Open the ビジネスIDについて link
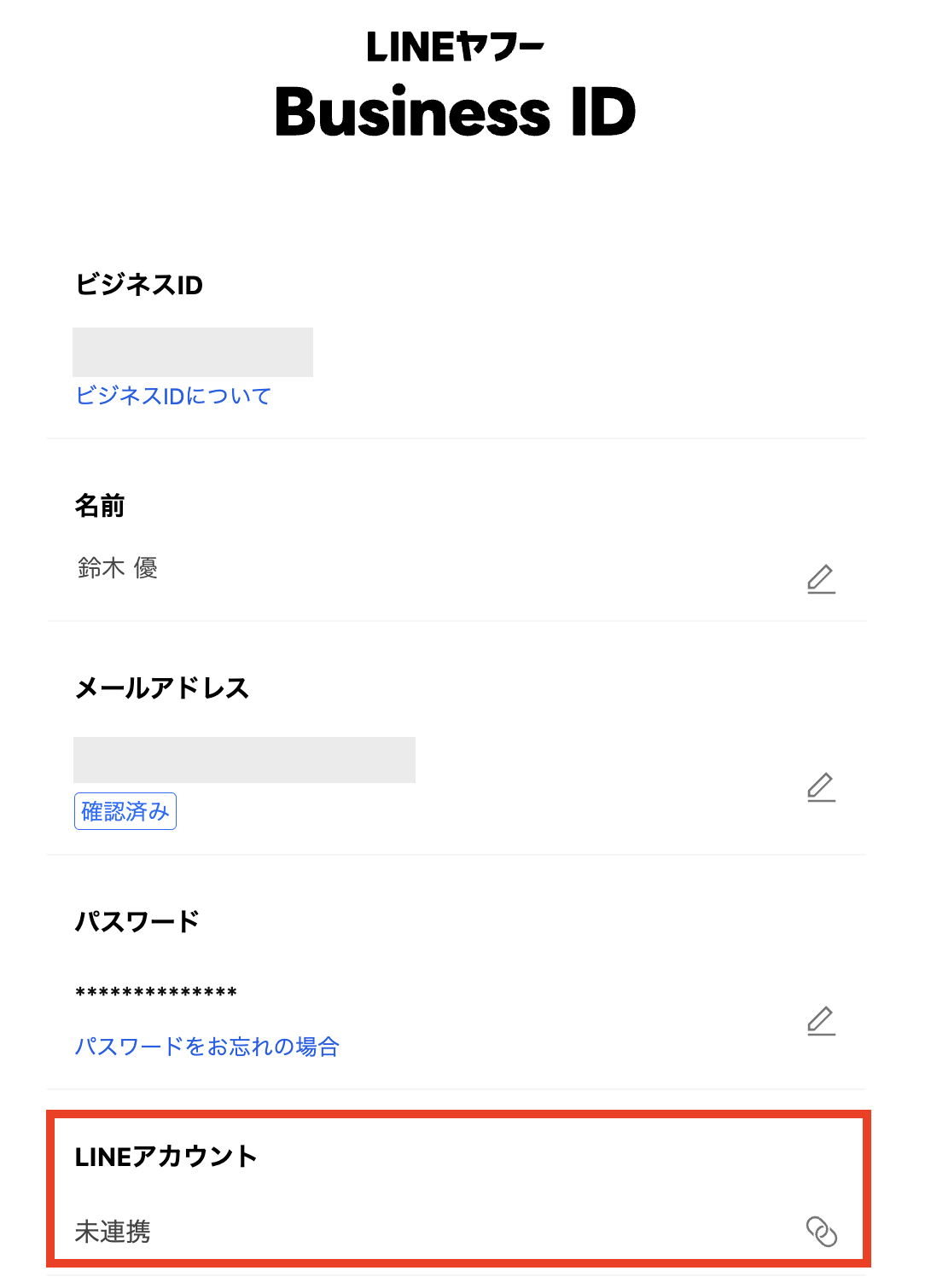Viewport: 925px width, 1288px height. (173, 396)
